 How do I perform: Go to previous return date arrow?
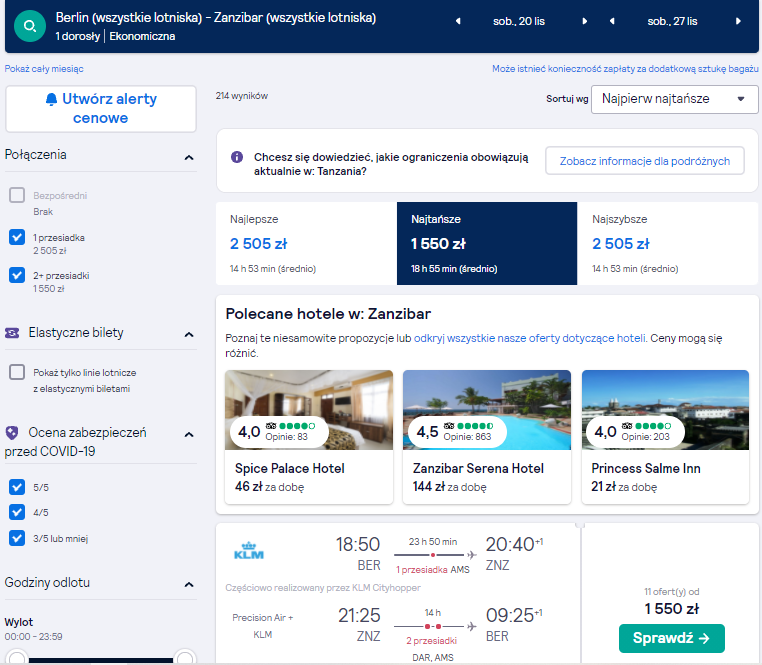pos(612,21)
